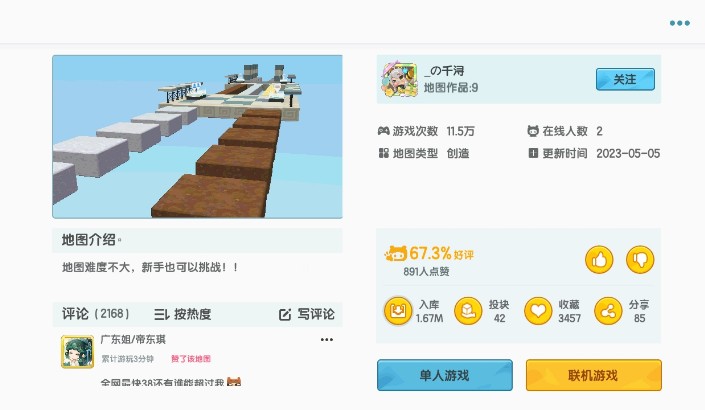This screenshot has height=410, width=705.
Task: Open the comment's three-dot options
Action: (x=327, y=339)
